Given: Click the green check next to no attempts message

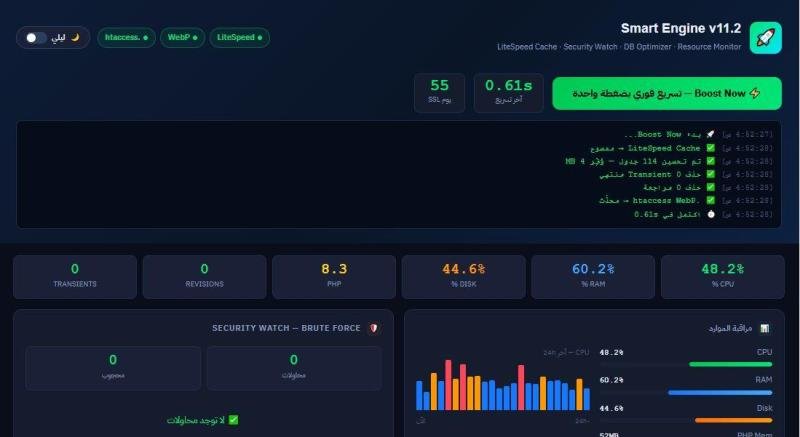Looking at the screenshot, I should click(x=233, y=420).
